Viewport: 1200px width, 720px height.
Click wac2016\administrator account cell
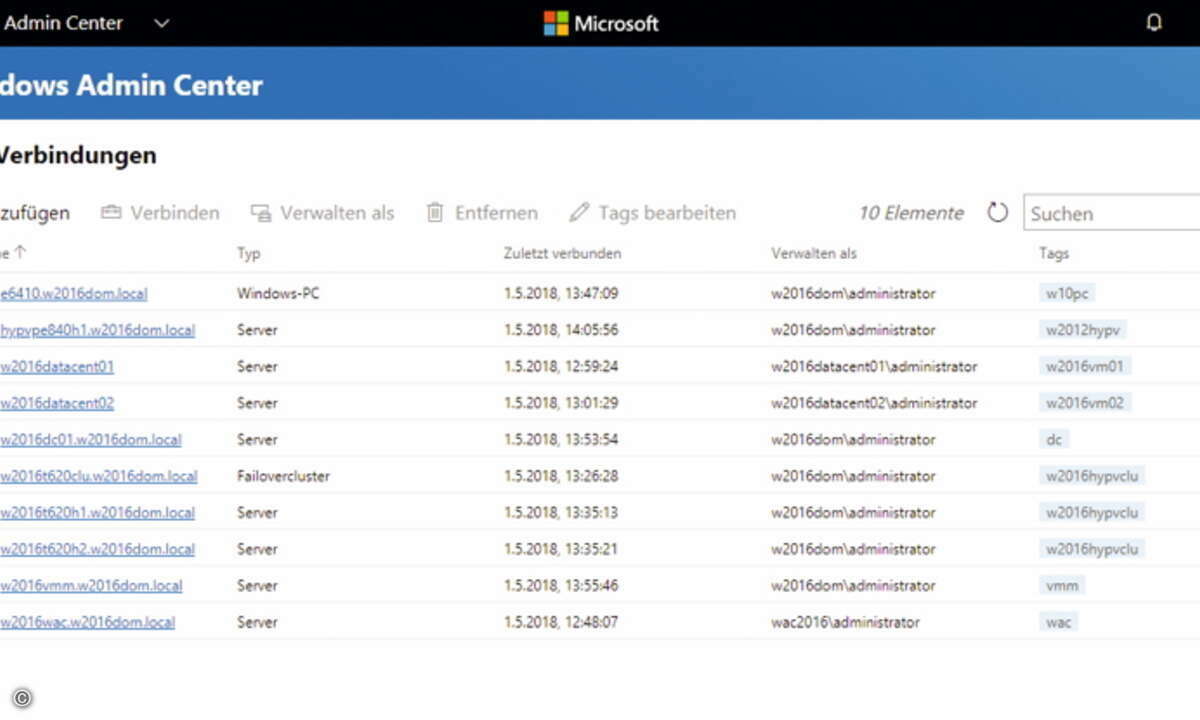(x=845, y=622)
